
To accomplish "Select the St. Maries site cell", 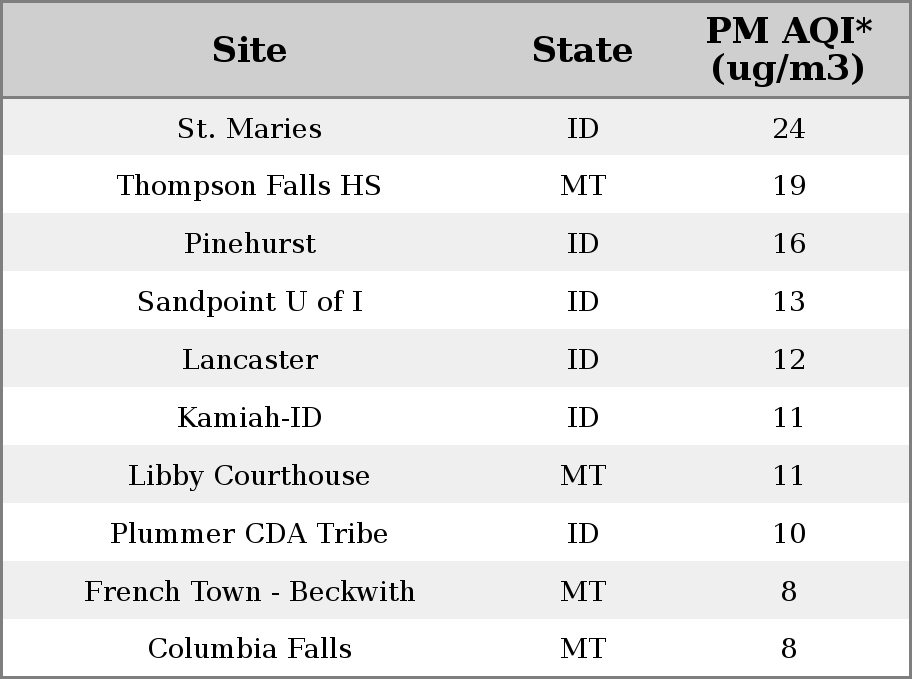I will (x=249, y=128).
